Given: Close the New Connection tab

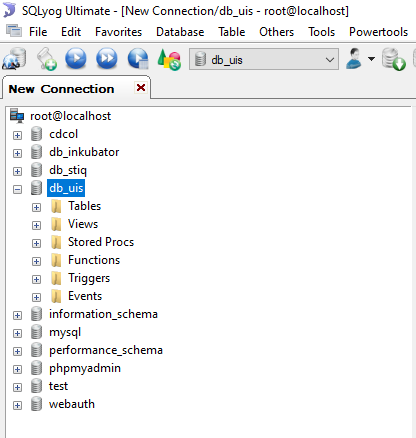Looking at the screenshot, I should click(x=141, y=88).
